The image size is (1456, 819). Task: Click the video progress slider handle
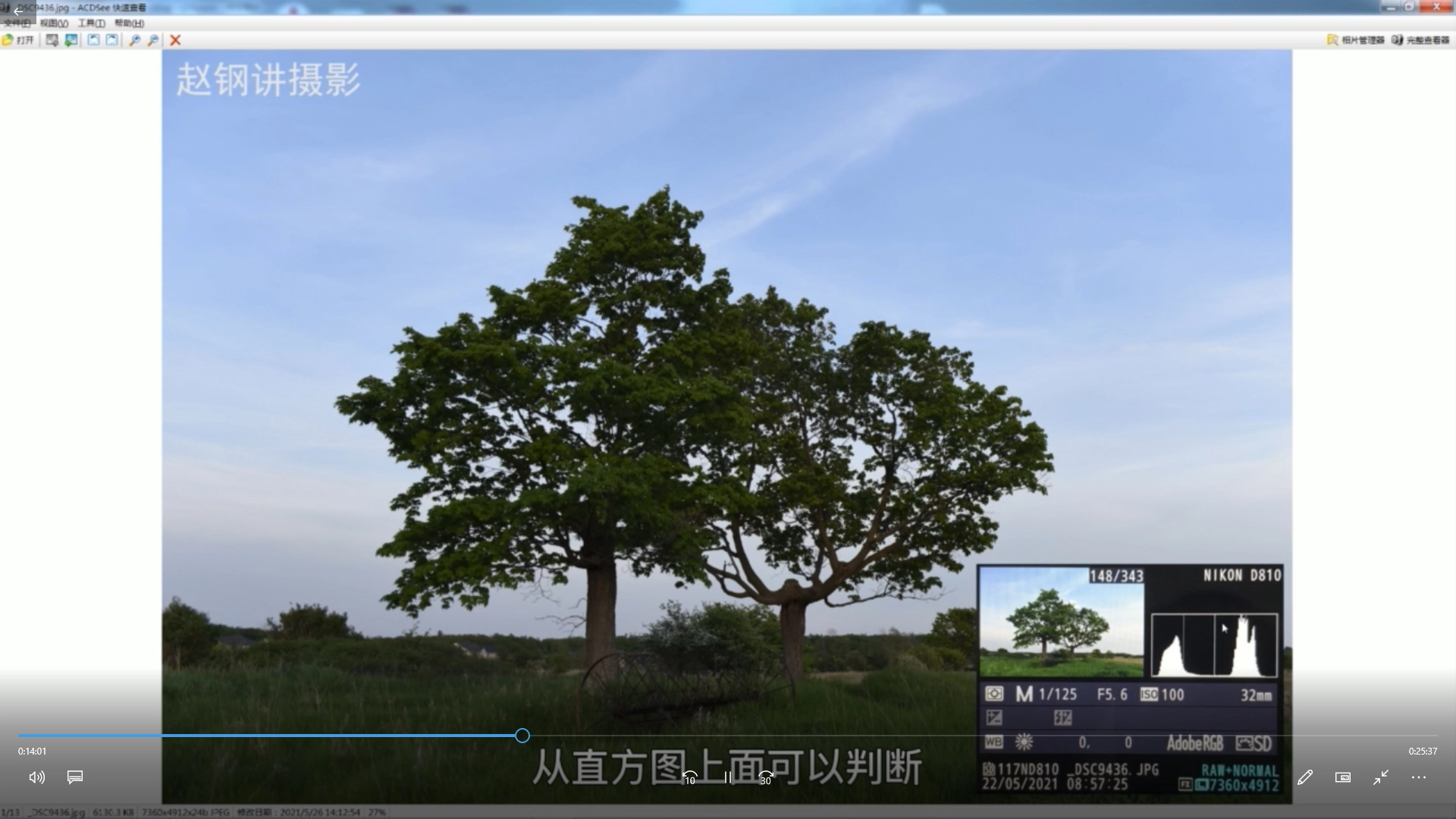coord(522,736)
